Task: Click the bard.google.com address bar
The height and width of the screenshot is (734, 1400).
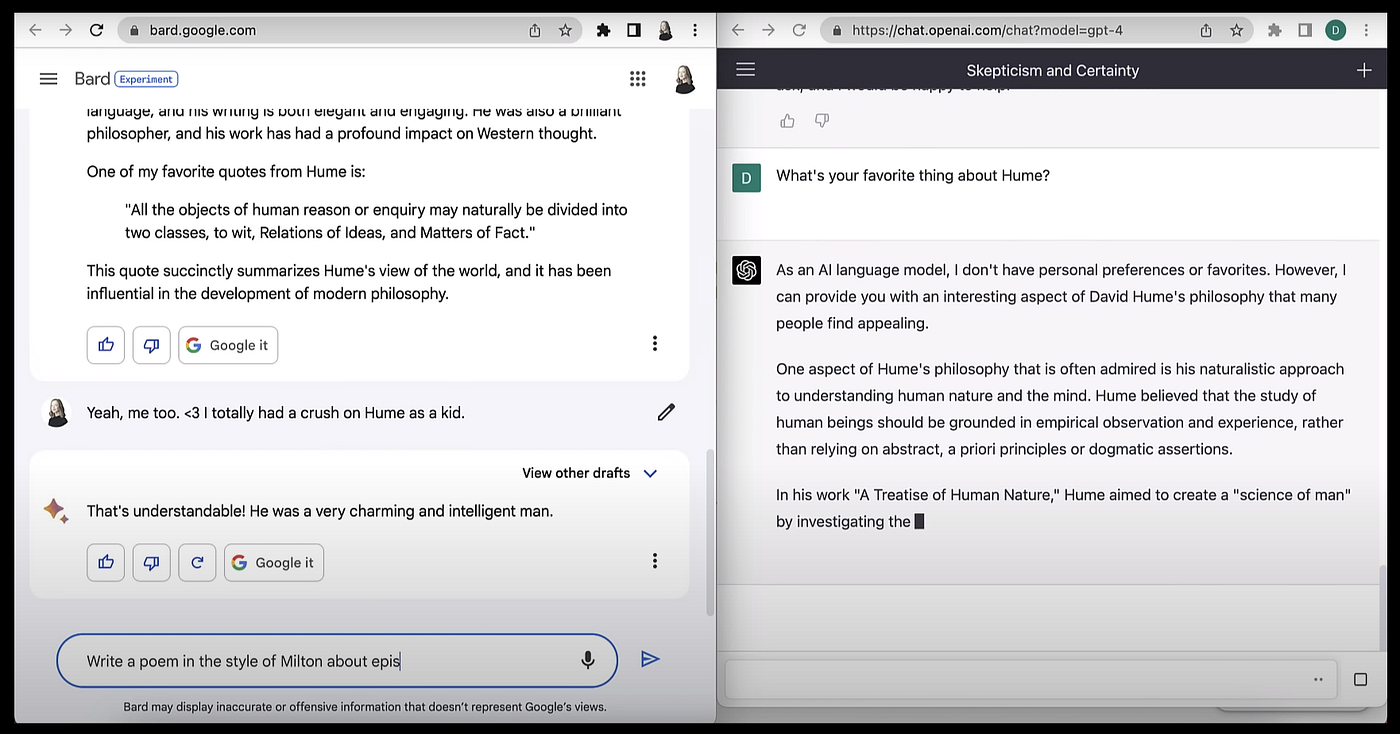Action: click(x=350, y=30)
